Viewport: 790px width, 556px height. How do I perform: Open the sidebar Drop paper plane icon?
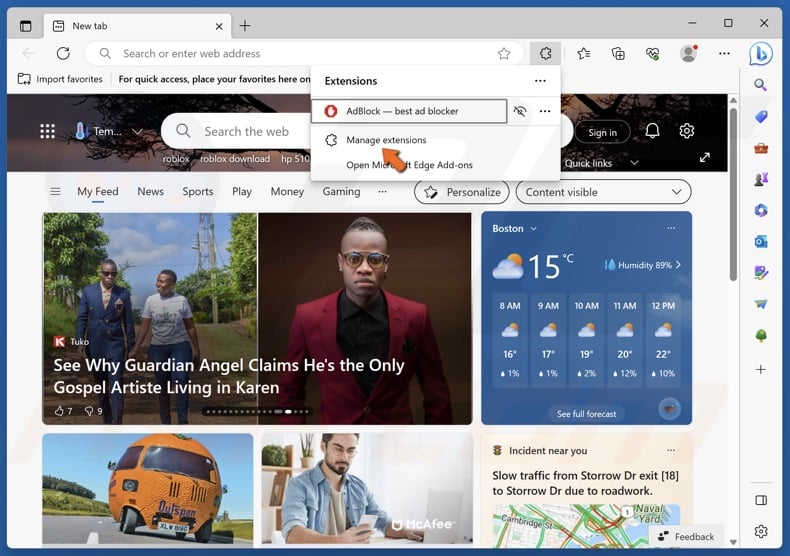[x=761, y=304]
